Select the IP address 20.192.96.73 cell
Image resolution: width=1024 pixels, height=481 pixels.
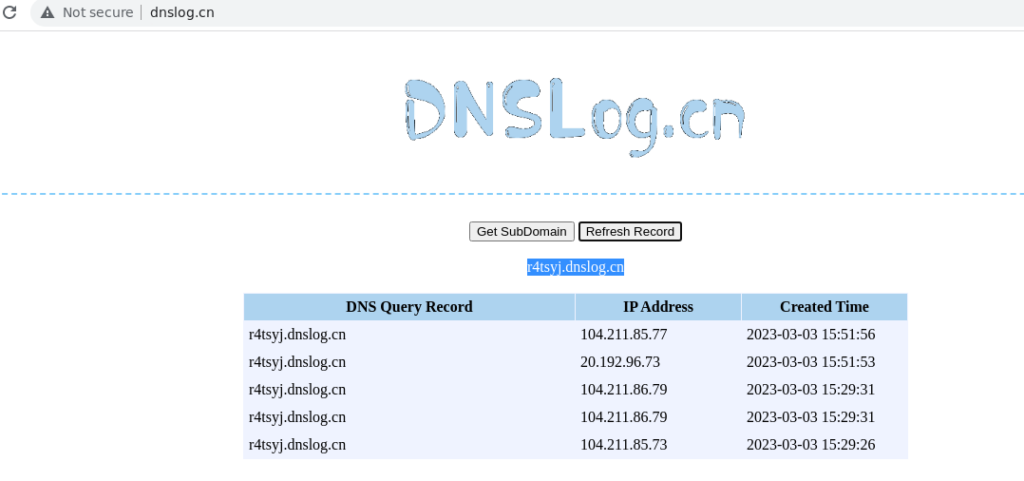tap(619, 362)
